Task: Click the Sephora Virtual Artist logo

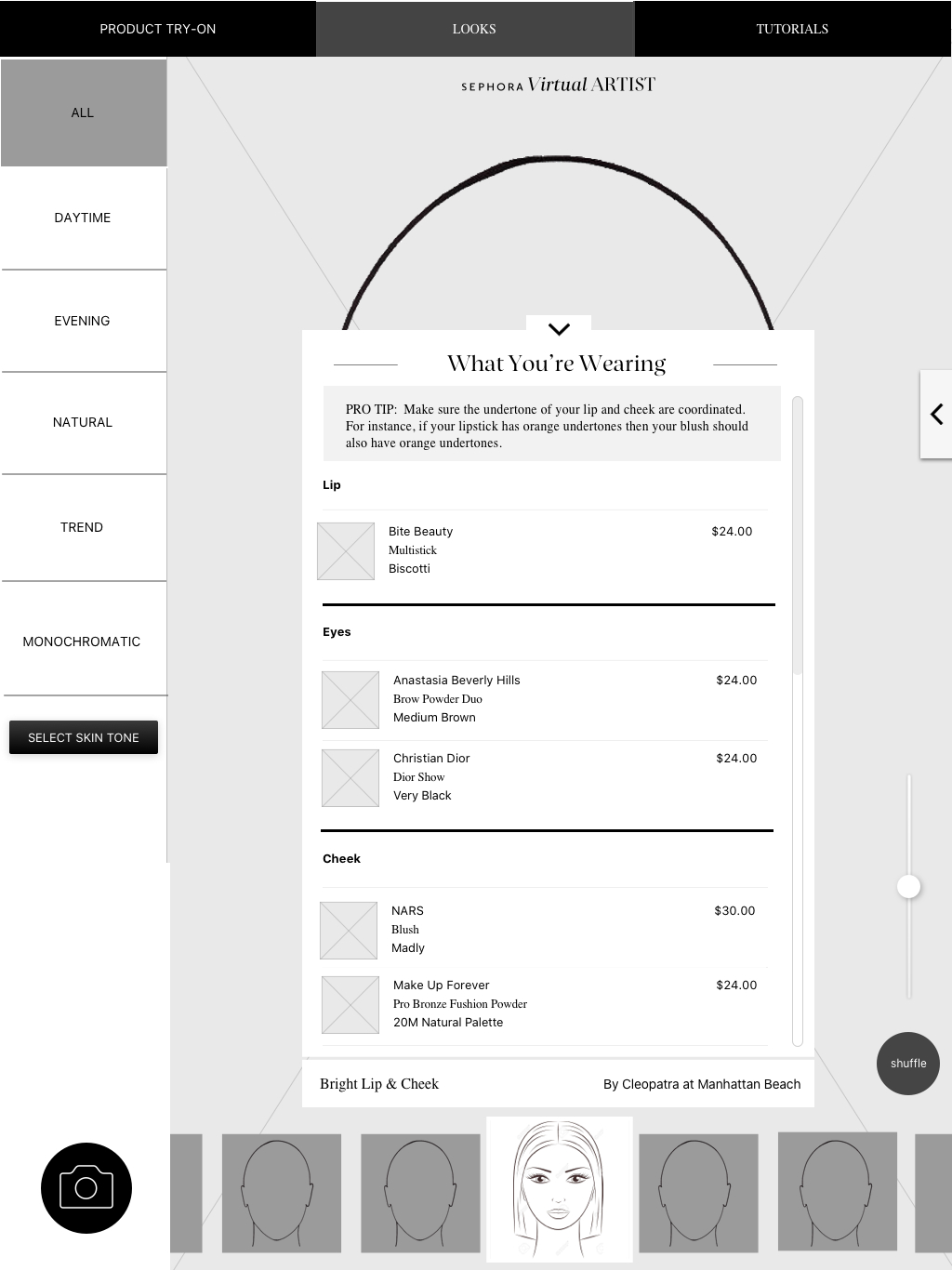Action: (x=559, y=85)
